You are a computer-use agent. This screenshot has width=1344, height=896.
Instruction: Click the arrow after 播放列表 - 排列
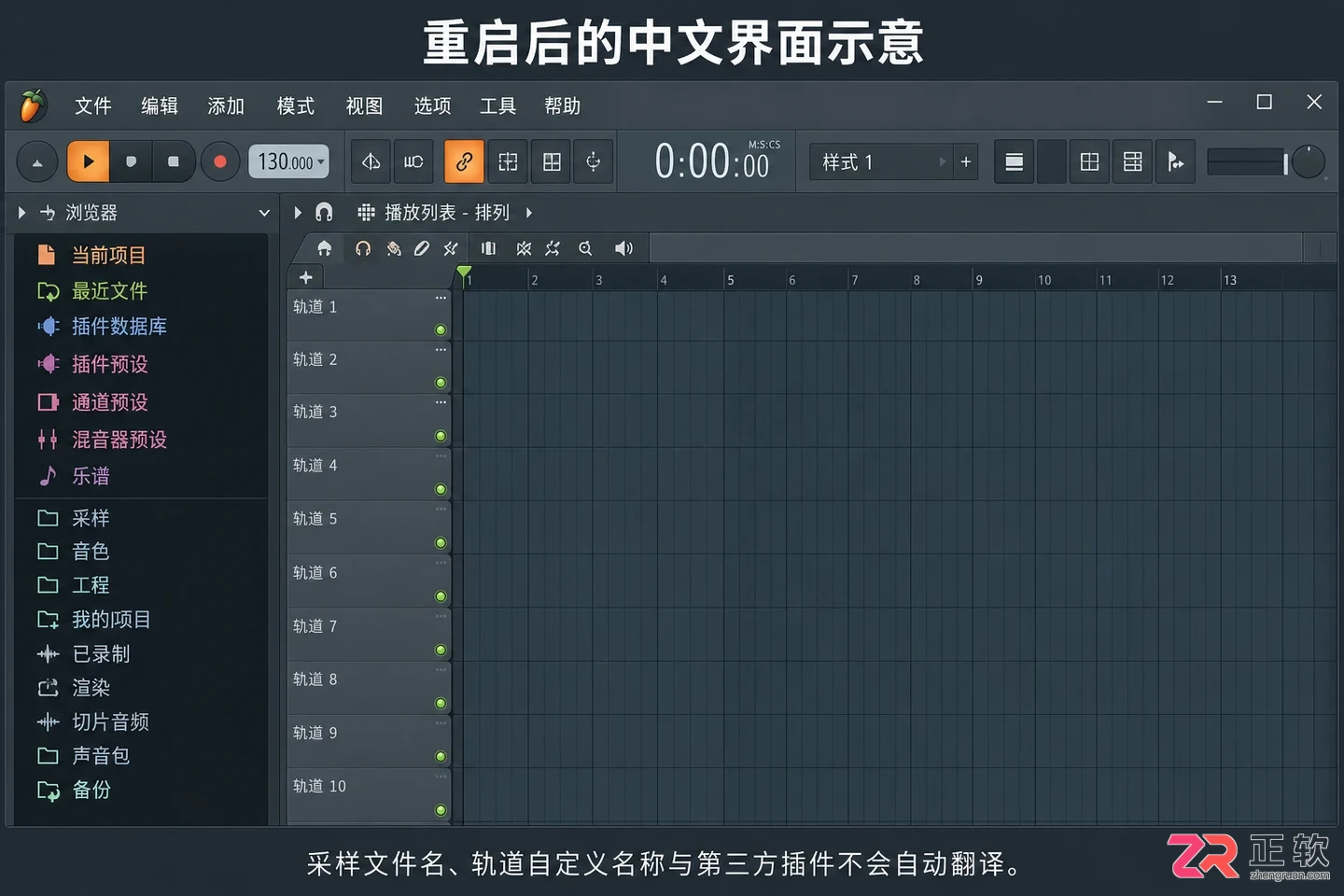click(529, 213)
